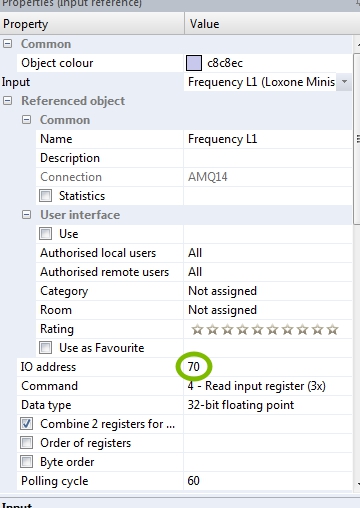The height and width of the screenshot is (508, 360).
Task: Tick the Use checkbox
Action: 46,234
